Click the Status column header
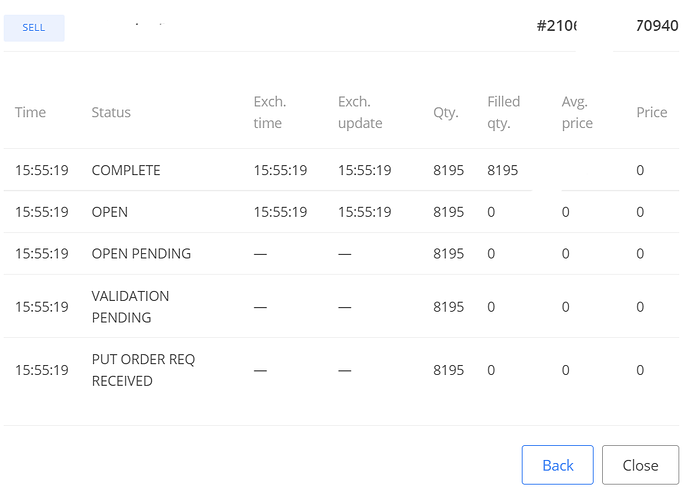This screenshot has height=500, width=687. (111, 112)
